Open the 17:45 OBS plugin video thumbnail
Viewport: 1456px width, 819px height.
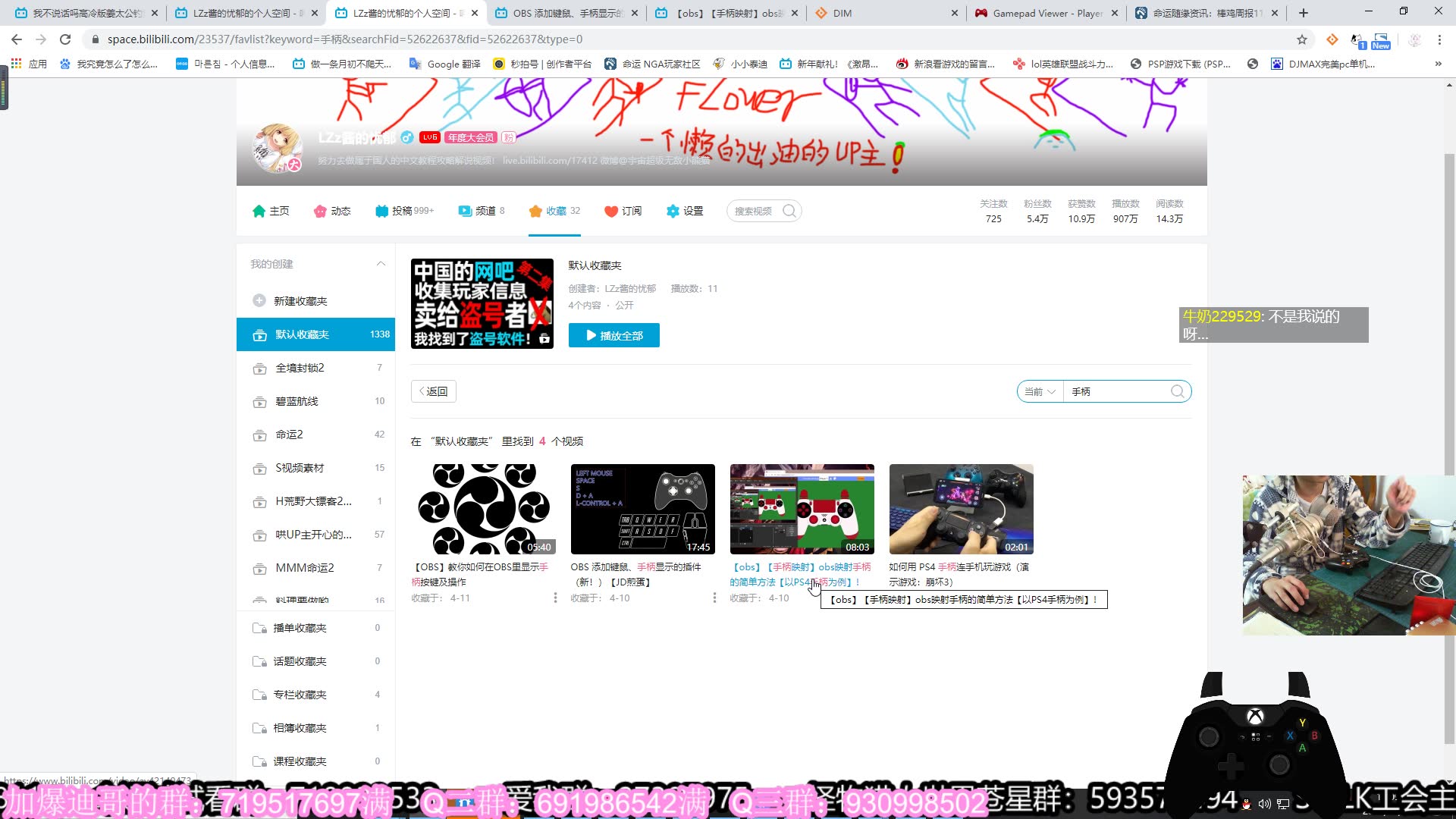(643, 510)
